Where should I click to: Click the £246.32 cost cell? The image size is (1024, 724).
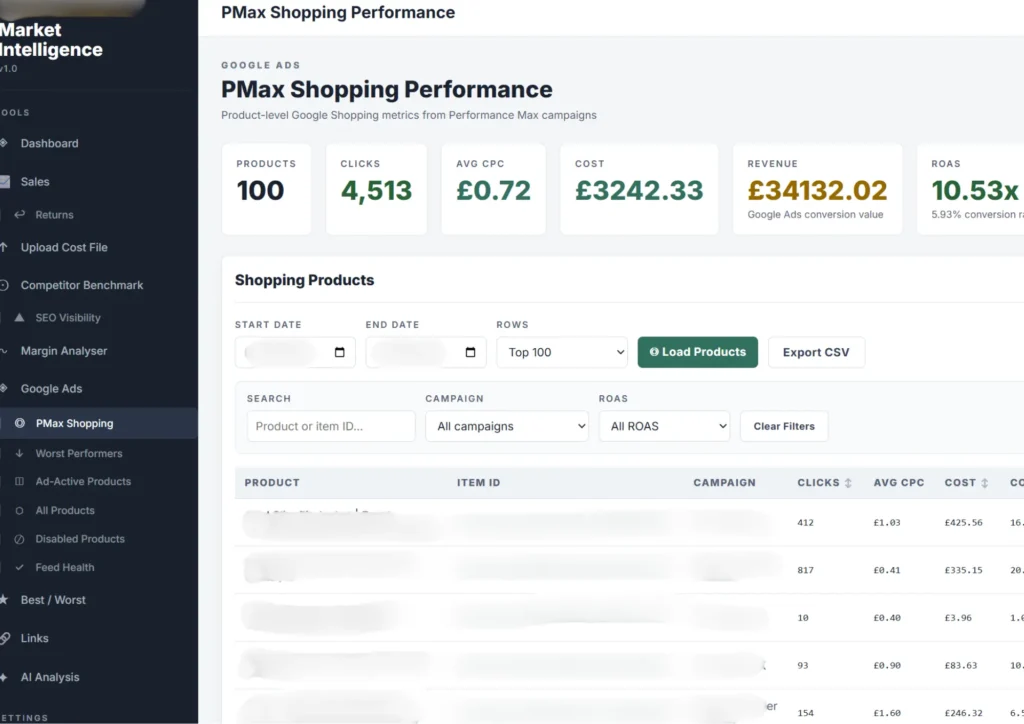[x=963, y=714]
